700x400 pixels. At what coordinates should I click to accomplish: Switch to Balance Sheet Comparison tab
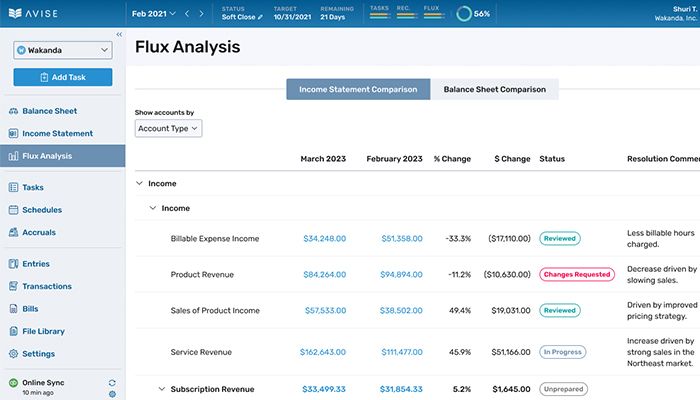[494, 89]
